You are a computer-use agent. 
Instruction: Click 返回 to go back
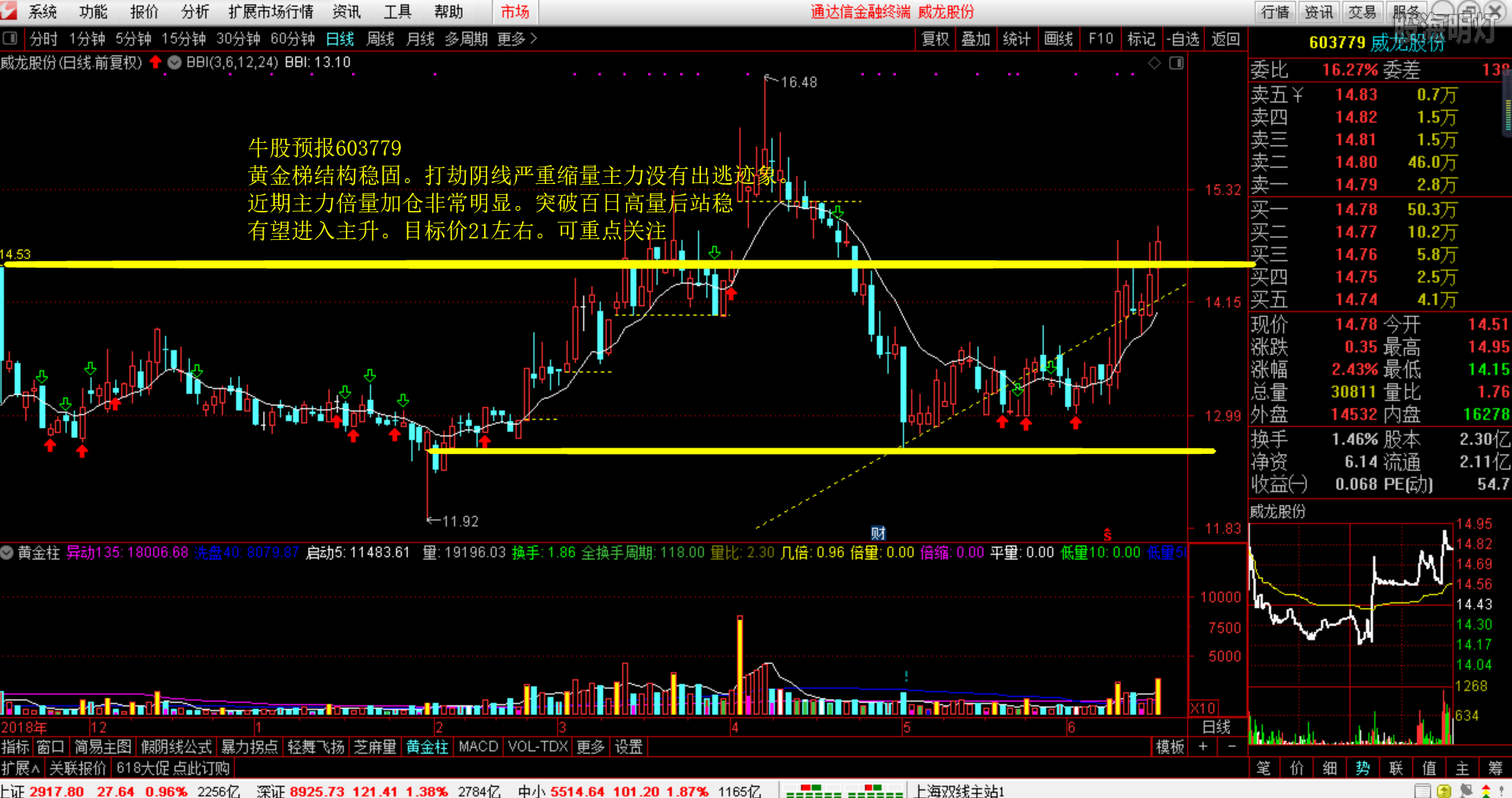(1226, 39)
